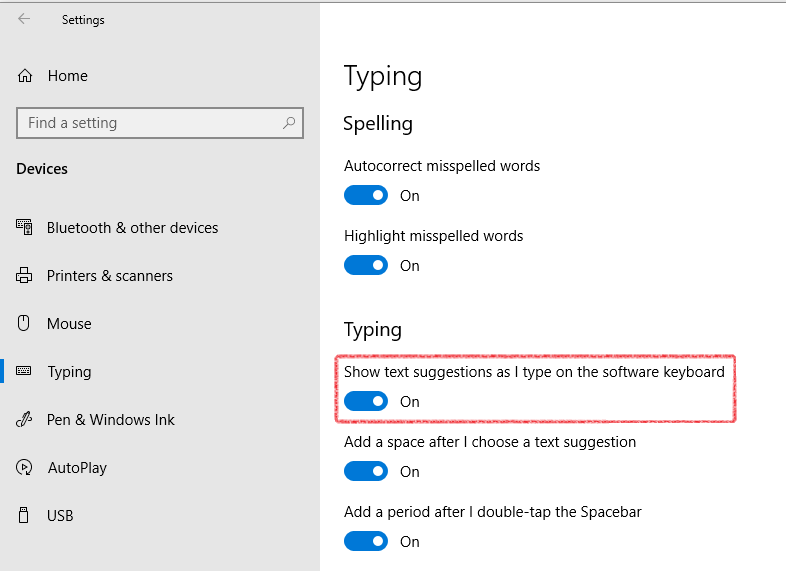Click the Typing keyboard icon
The height and width of the screenshot is (571, 786).
(24, 371)
